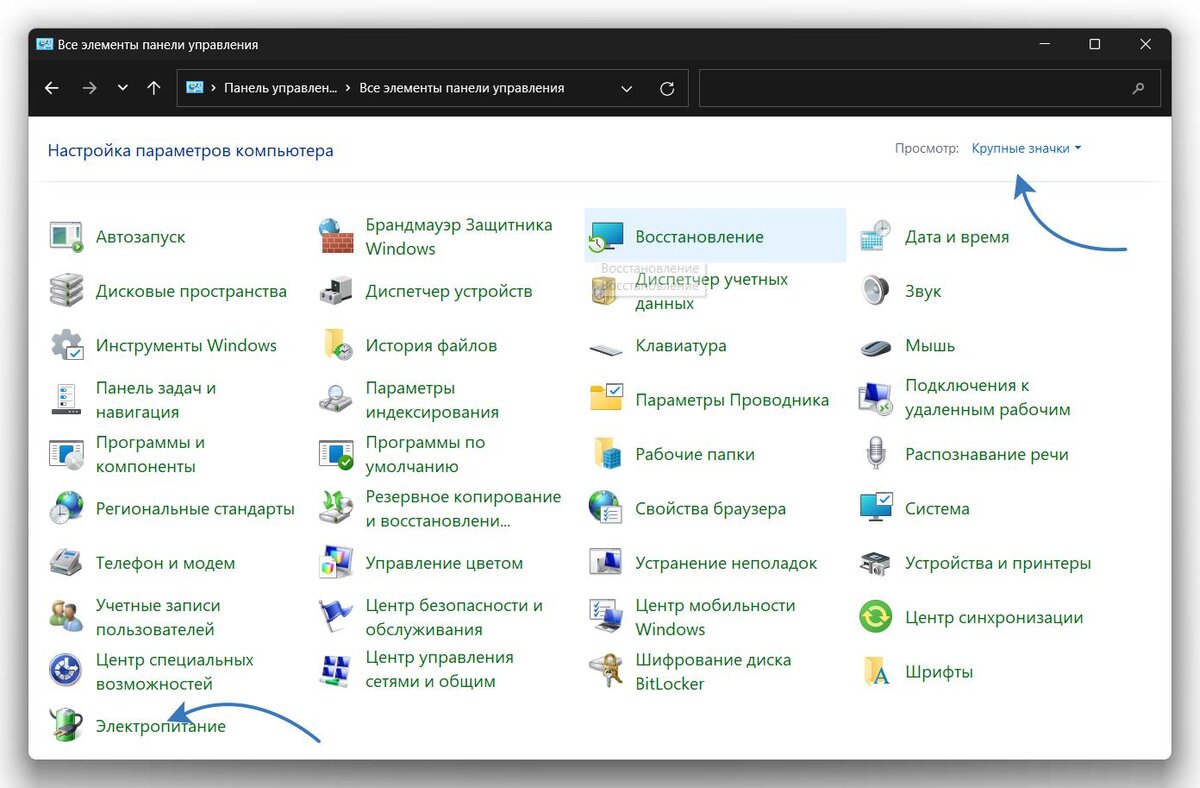This screenshot has height=788, width=1200.
Task: Click Резервное копирование и восстановление icon
Action: tap(336, 508)
